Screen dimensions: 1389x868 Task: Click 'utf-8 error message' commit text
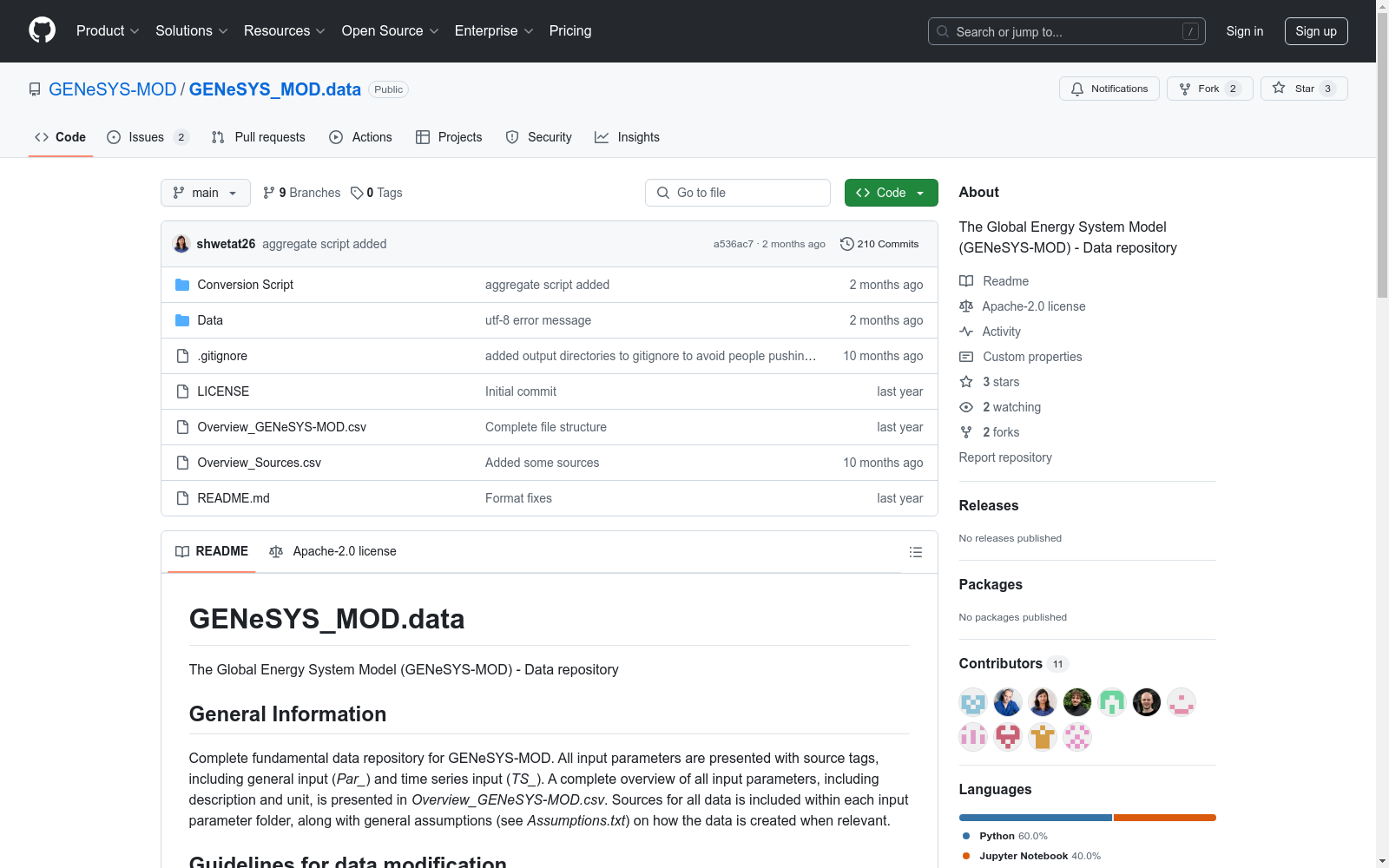point(538,320)
